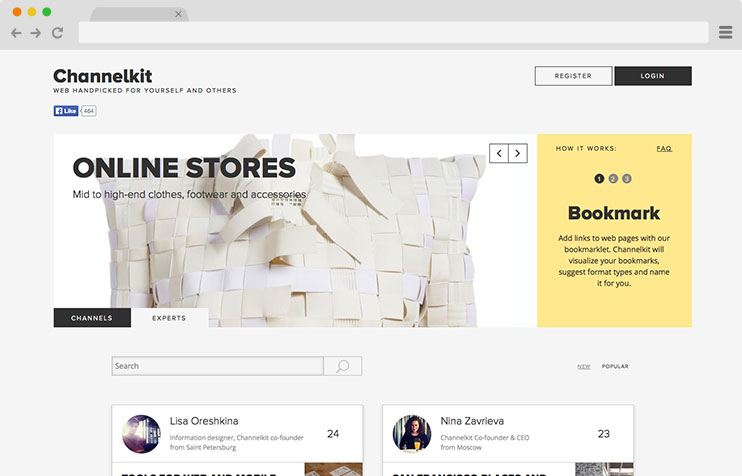Screen dimensions: 742x476
Task: Like the page on Facebook
Action: (66, 111)
